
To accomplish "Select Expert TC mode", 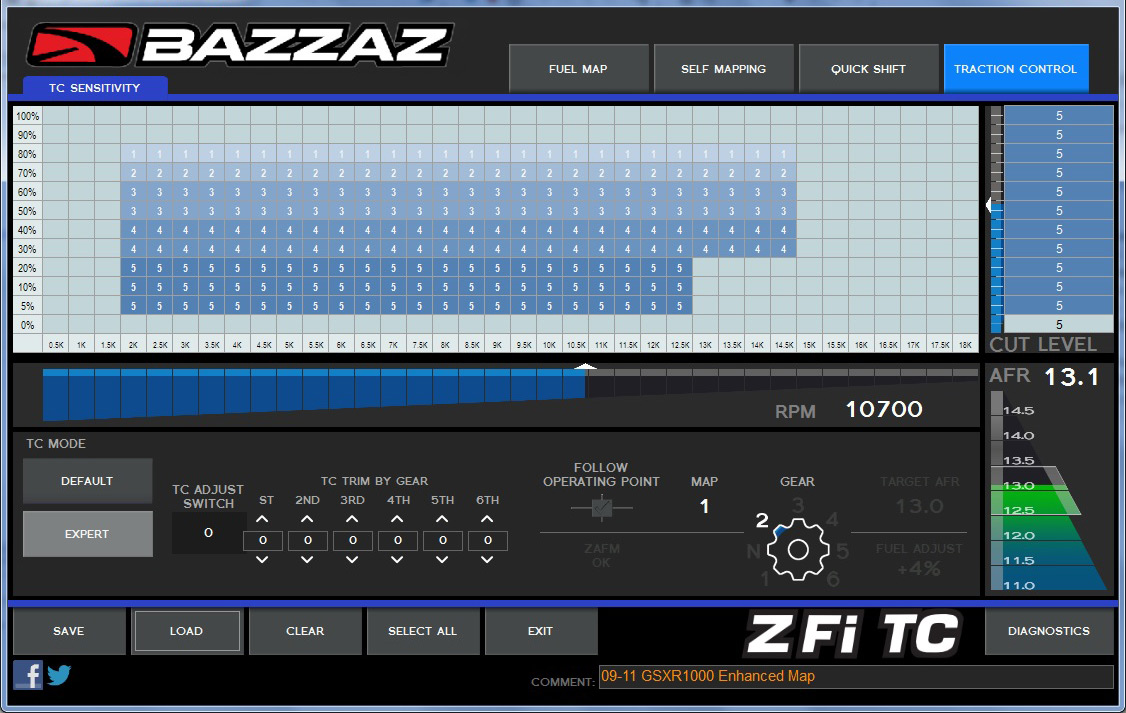I will [87, 534].
